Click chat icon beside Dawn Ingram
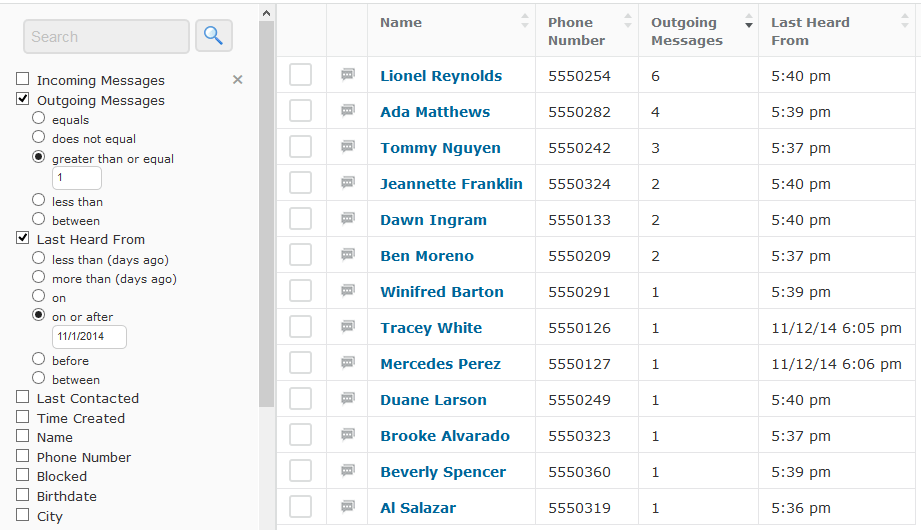 point(348,219)
